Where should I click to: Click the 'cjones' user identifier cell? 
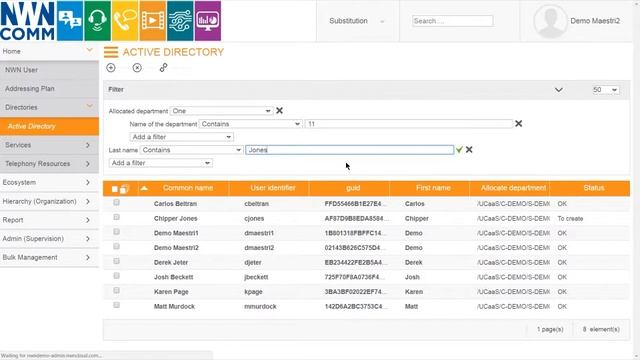pyautogui.click(x=254, y=219)
